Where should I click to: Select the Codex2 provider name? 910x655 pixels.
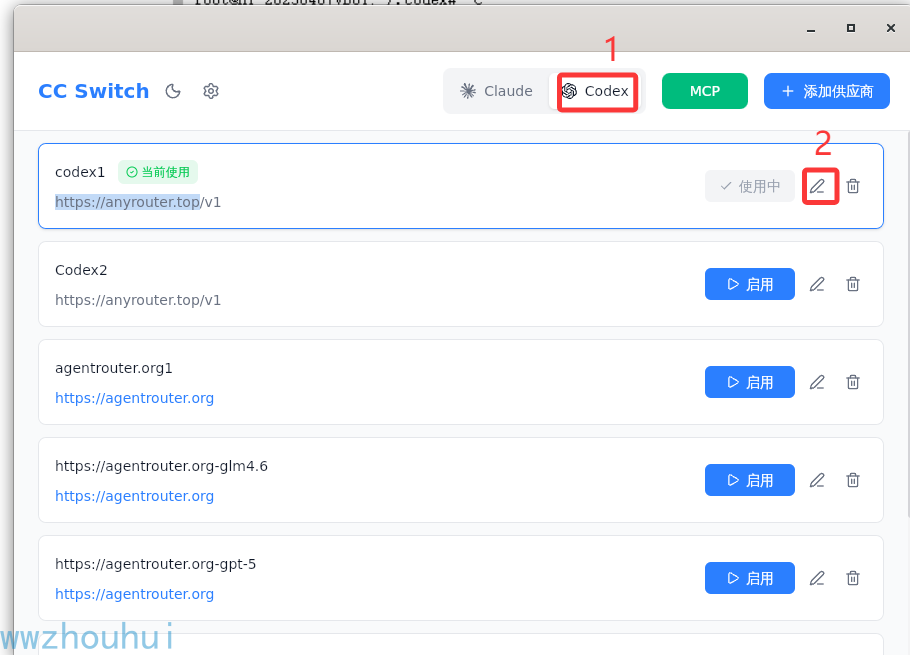(x=81, y=270)
